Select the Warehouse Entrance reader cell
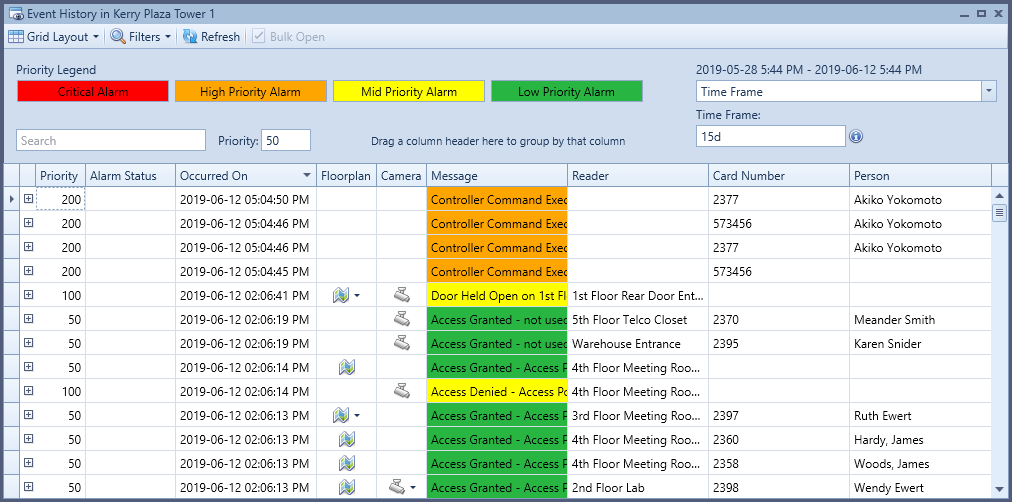Image resolution: width=1012 pixels, height=502 pixels. pos(638,343)
